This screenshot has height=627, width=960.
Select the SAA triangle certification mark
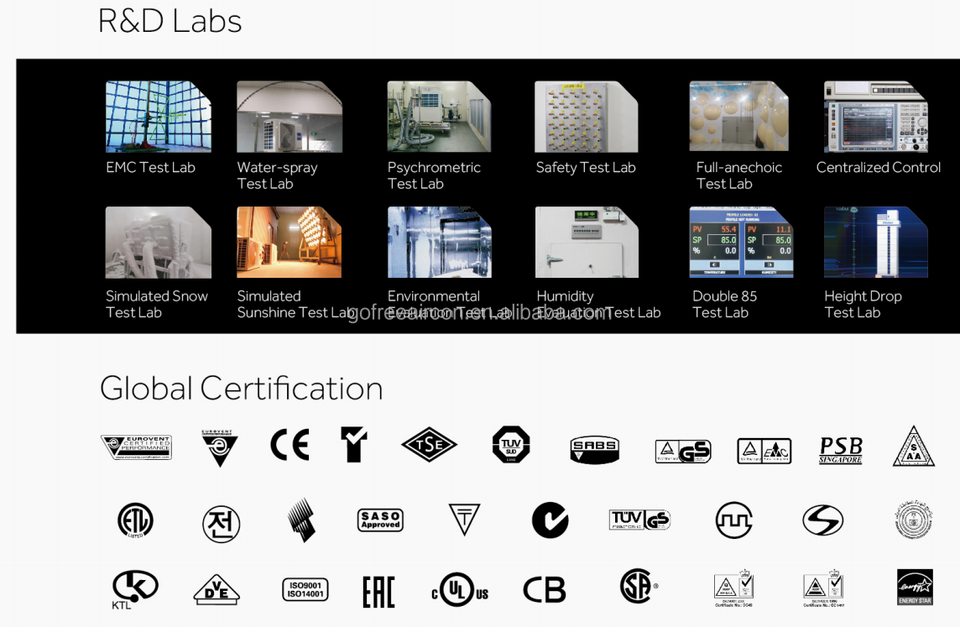(913, 446)
